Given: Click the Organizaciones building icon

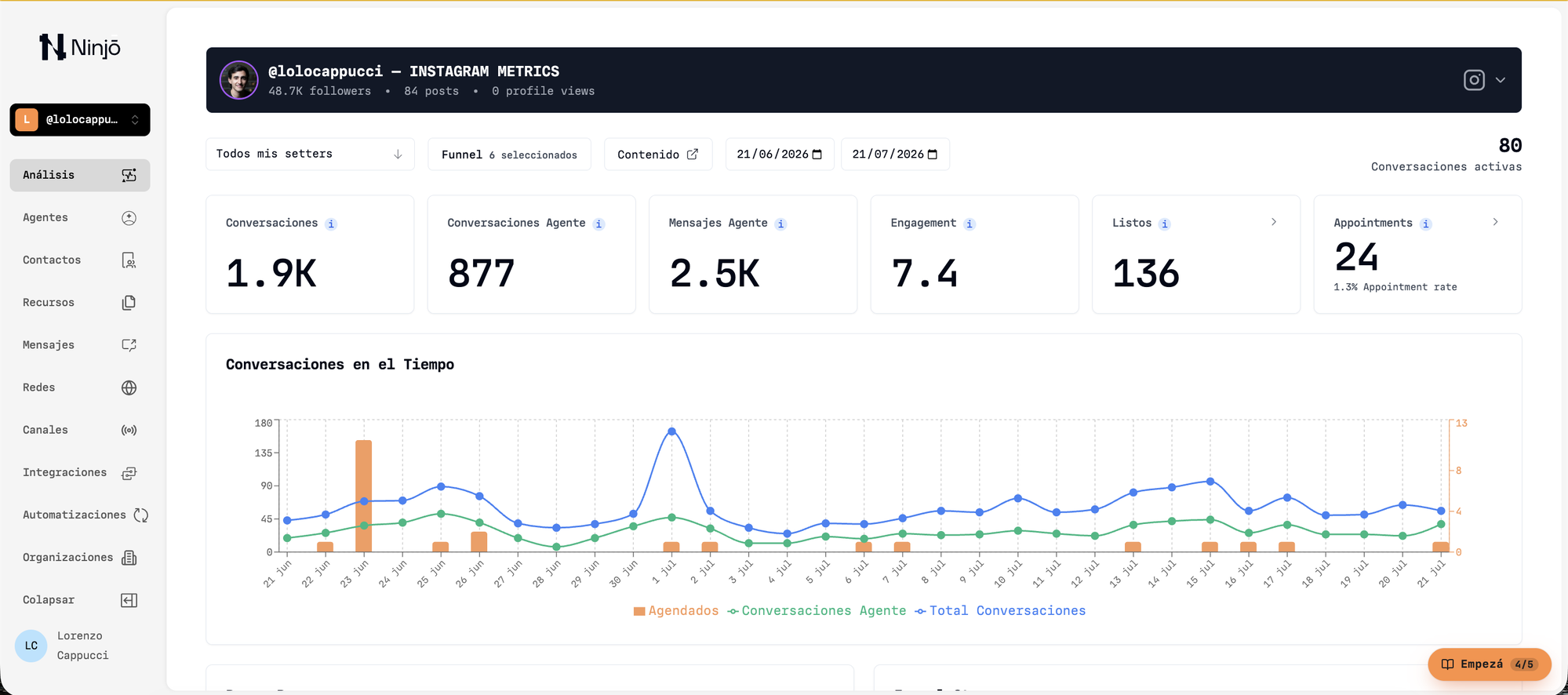Looking at the screenshot, I should [x=129, y=558].
